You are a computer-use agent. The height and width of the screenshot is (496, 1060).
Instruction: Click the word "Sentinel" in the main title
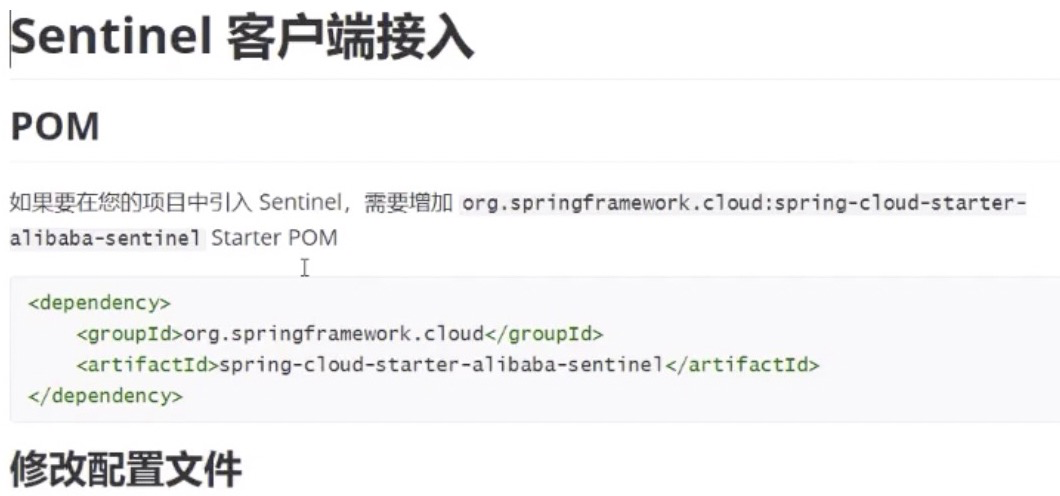click(x=111, y=39)
